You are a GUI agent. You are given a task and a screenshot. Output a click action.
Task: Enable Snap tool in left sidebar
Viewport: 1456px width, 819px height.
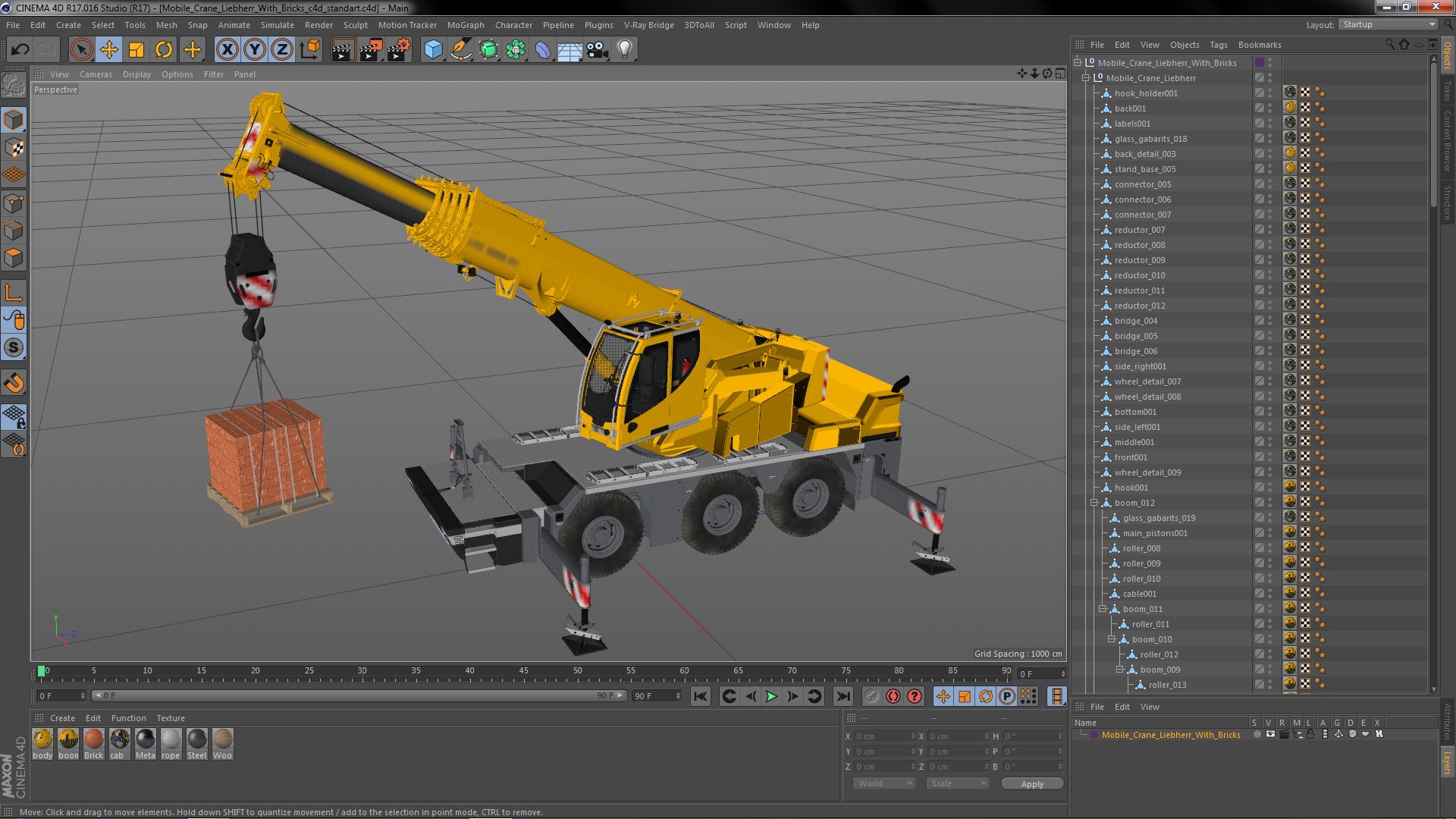tap(14, 348)
